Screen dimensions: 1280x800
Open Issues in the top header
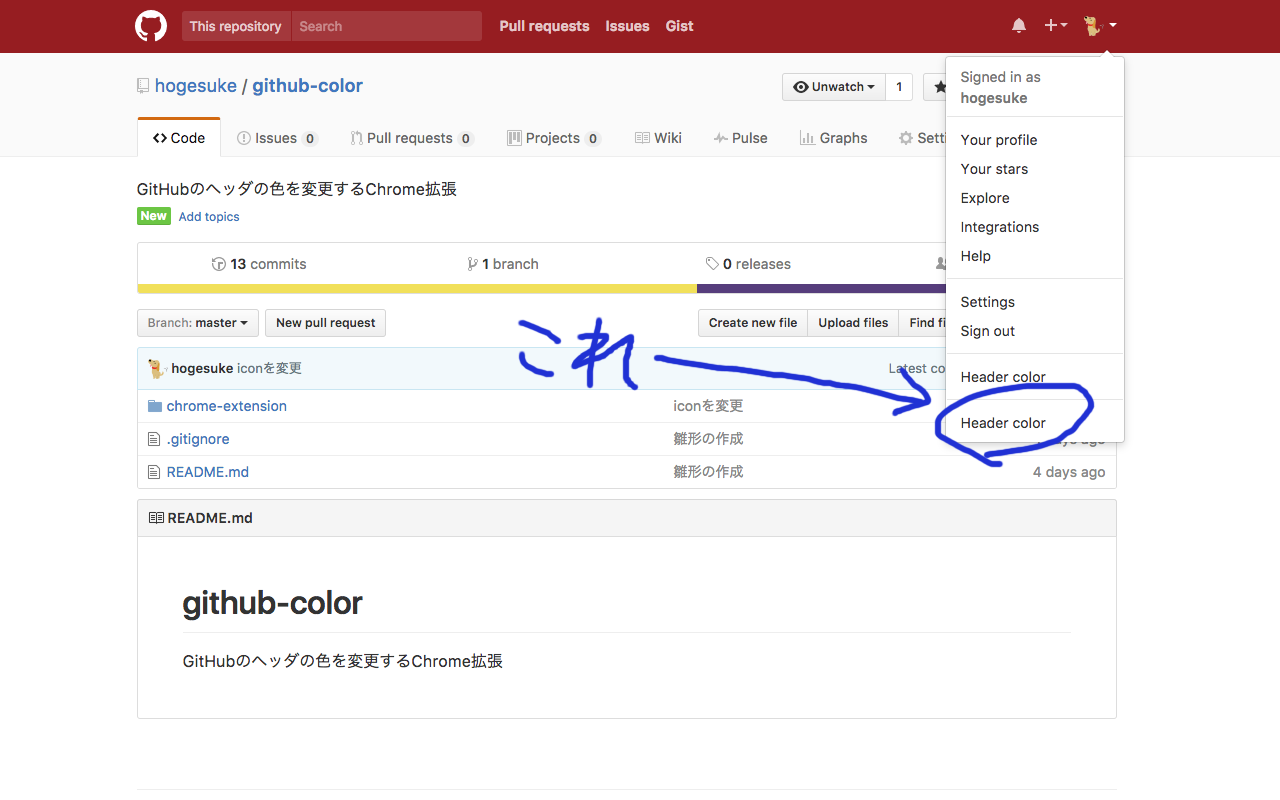click(627, 26)
